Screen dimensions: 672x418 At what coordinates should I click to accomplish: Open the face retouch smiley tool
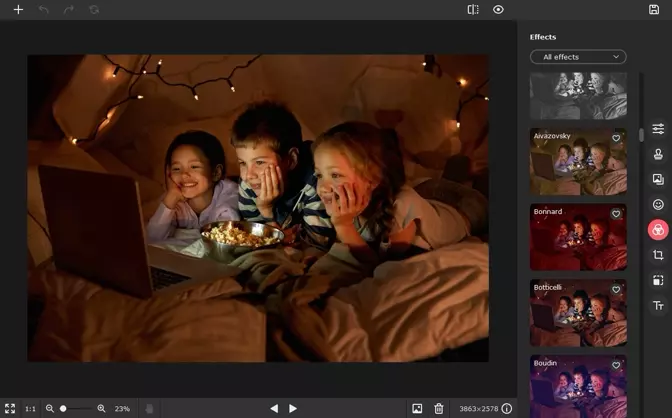point(658,204)
